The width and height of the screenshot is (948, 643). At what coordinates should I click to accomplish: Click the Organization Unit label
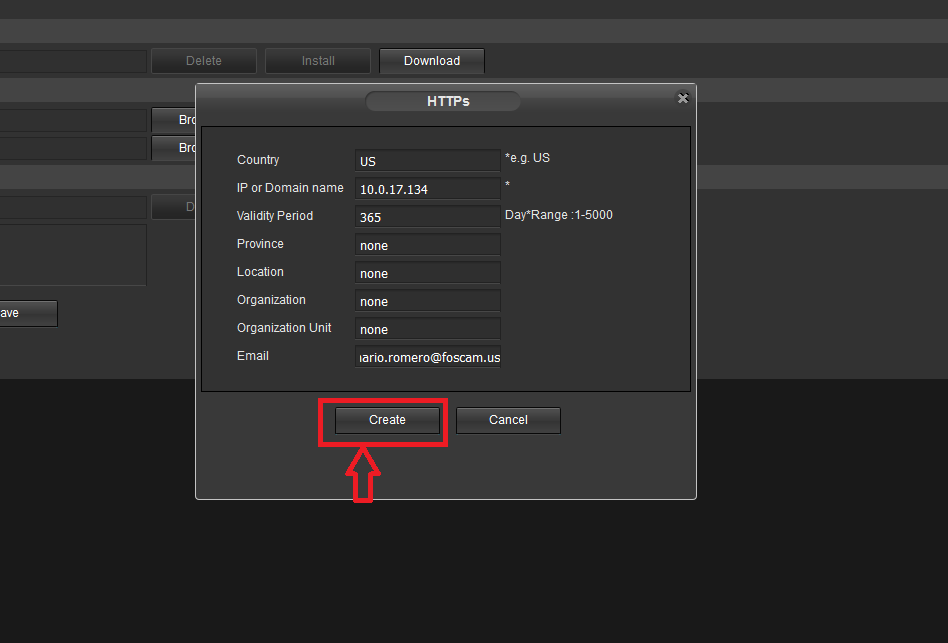click(284, 328)
